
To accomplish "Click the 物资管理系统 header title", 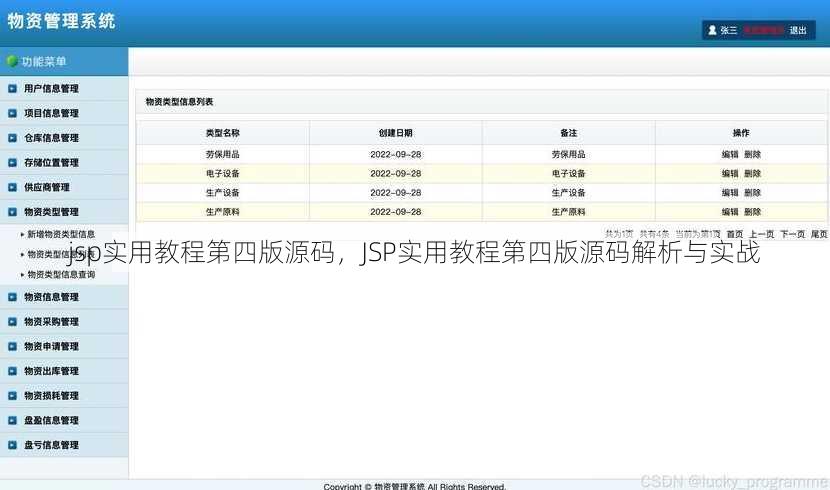I will tap(61, 21).
